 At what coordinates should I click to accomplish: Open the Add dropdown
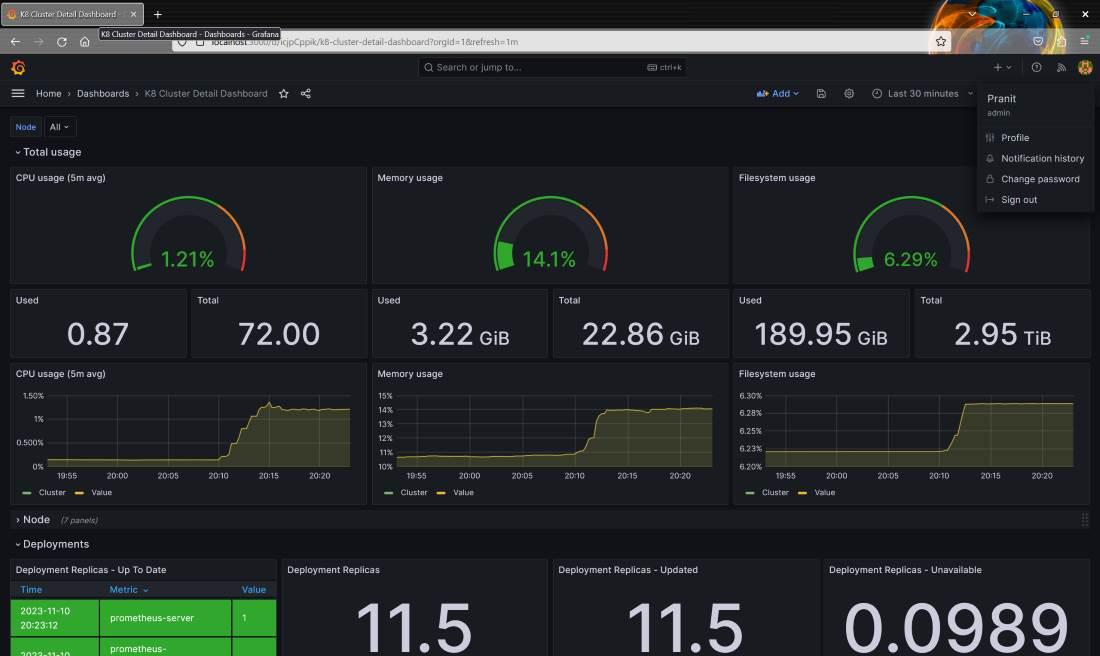tap(778, 94)
